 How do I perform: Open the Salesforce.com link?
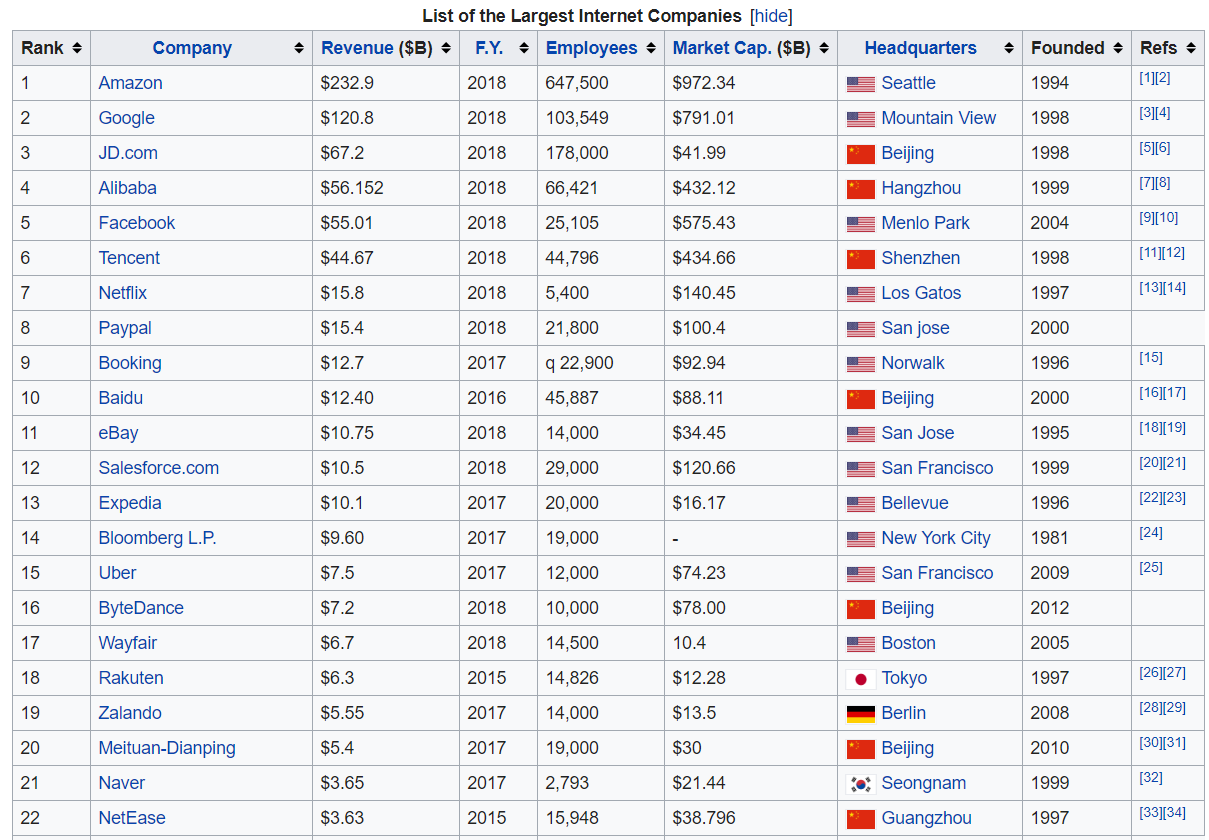tap(158, 468)
